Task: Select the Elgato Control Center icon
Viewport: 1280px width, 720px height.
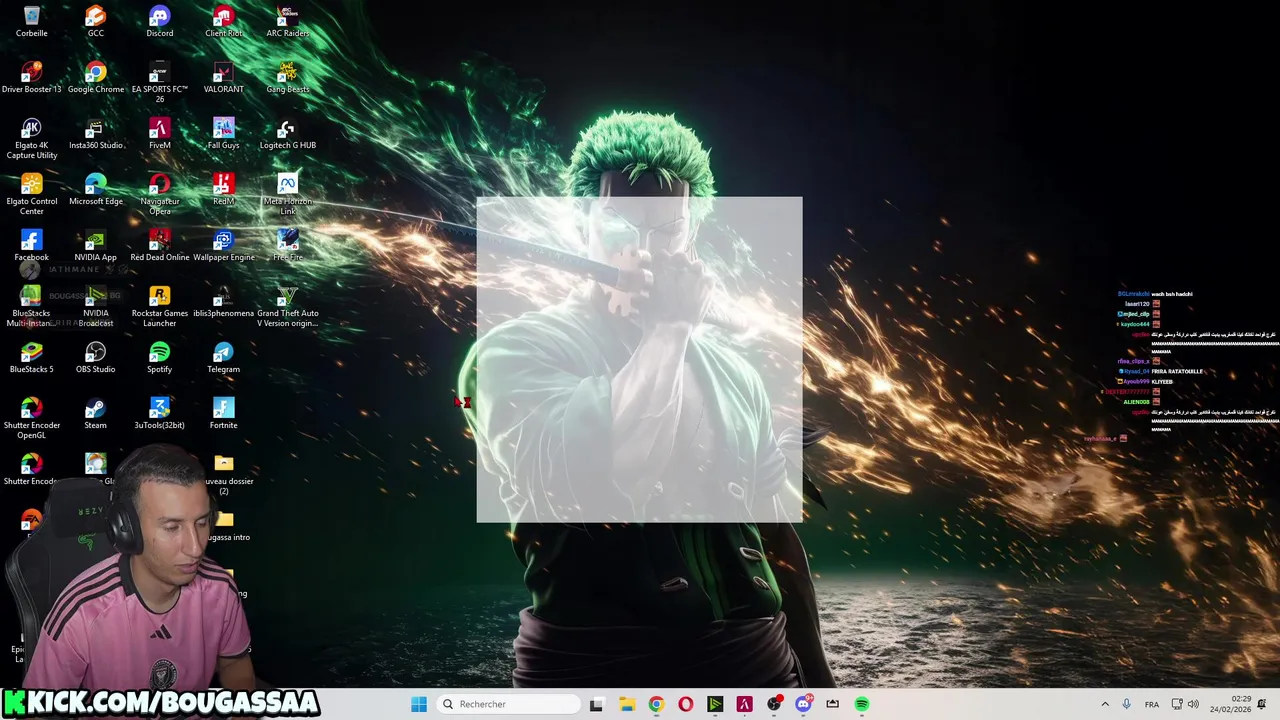Action: click(32, 194)
